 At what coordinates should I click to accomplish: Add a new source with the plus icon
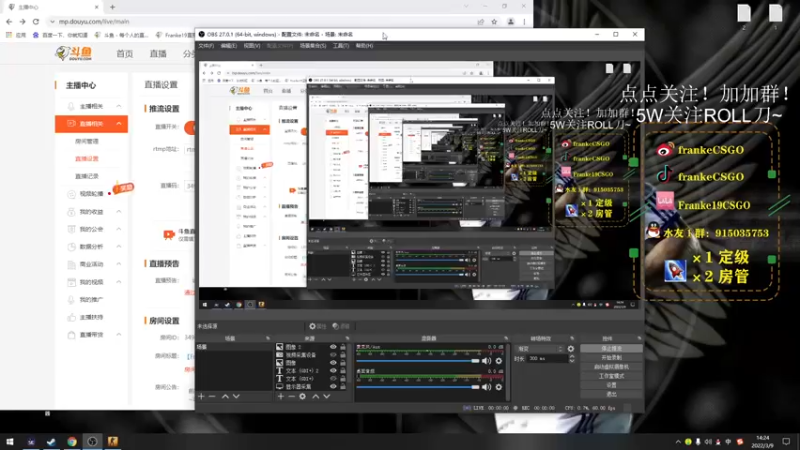pyautogui.click(x=281, y=396)
